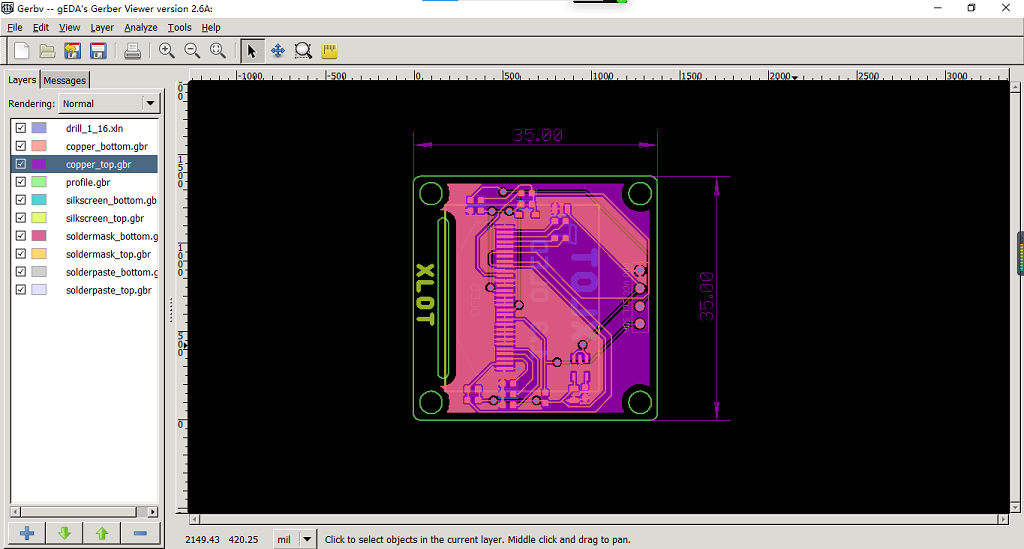Click canvas vertical scrollbar down arrow

[1015, 507]
